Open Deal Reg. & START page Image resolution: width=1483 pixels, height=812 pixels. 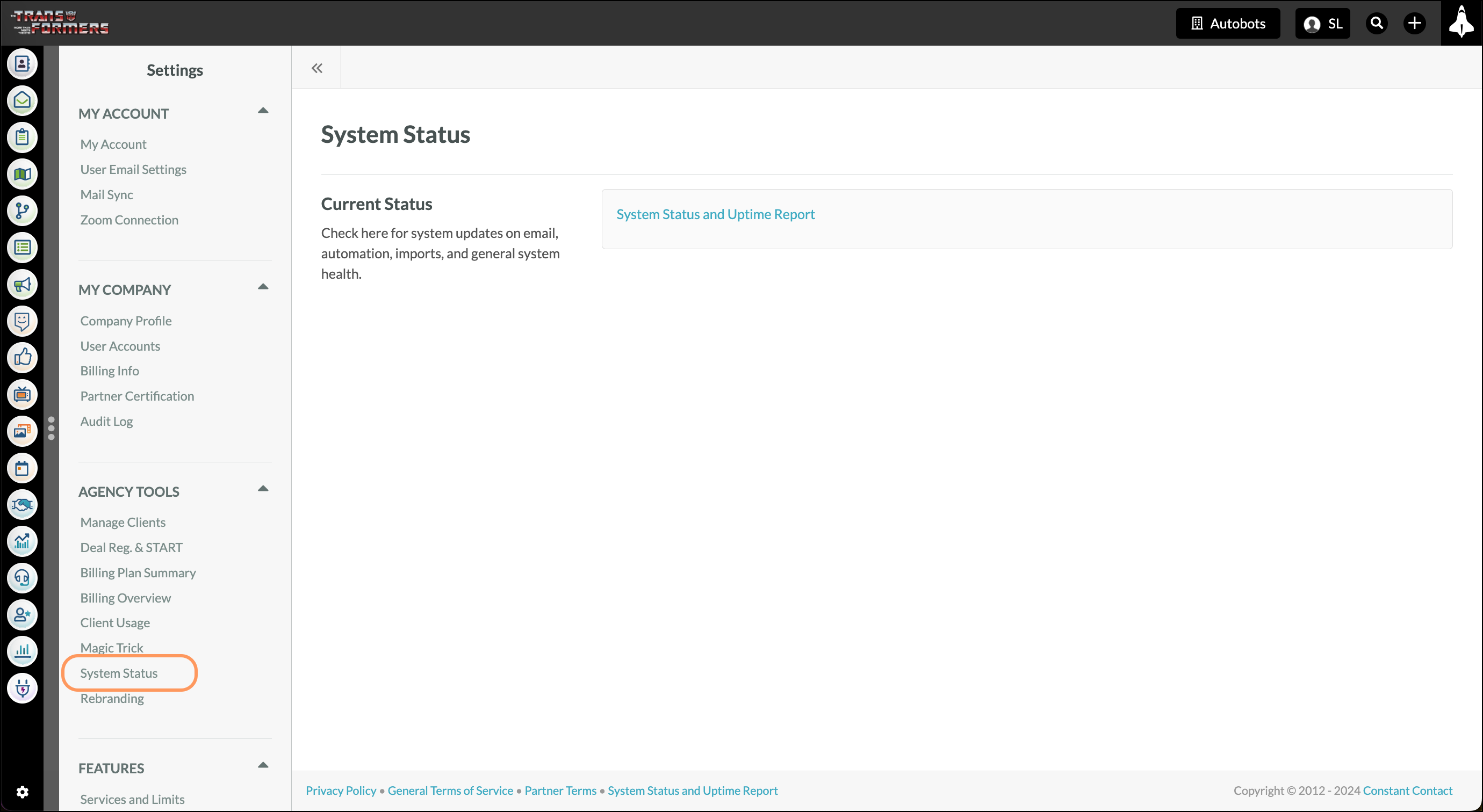(x=131, y=548)
